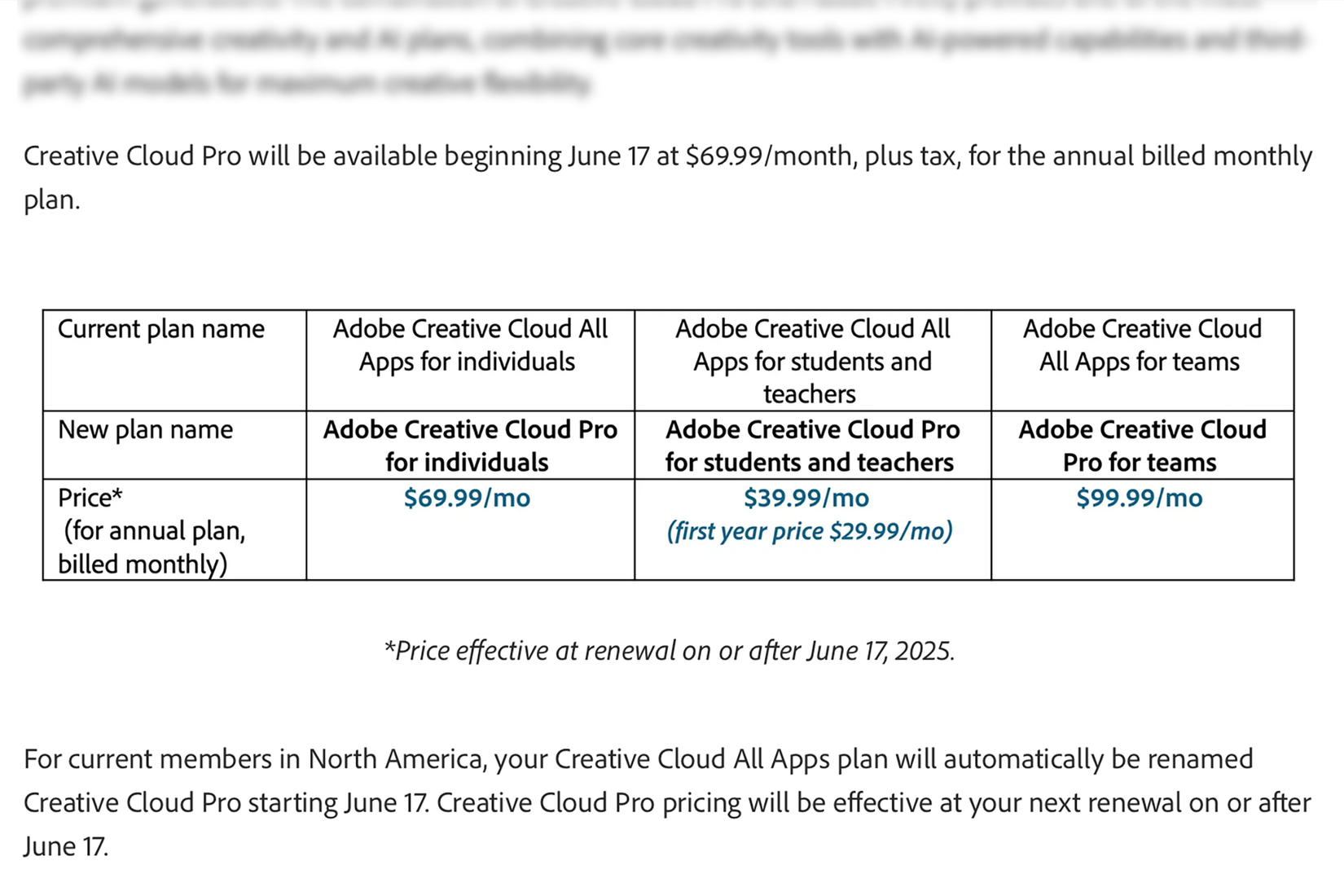The width and height of the screenshot is (1344, 896).
Task: Click the $39.99/mo students price
Action: click(x=806, y=498)
